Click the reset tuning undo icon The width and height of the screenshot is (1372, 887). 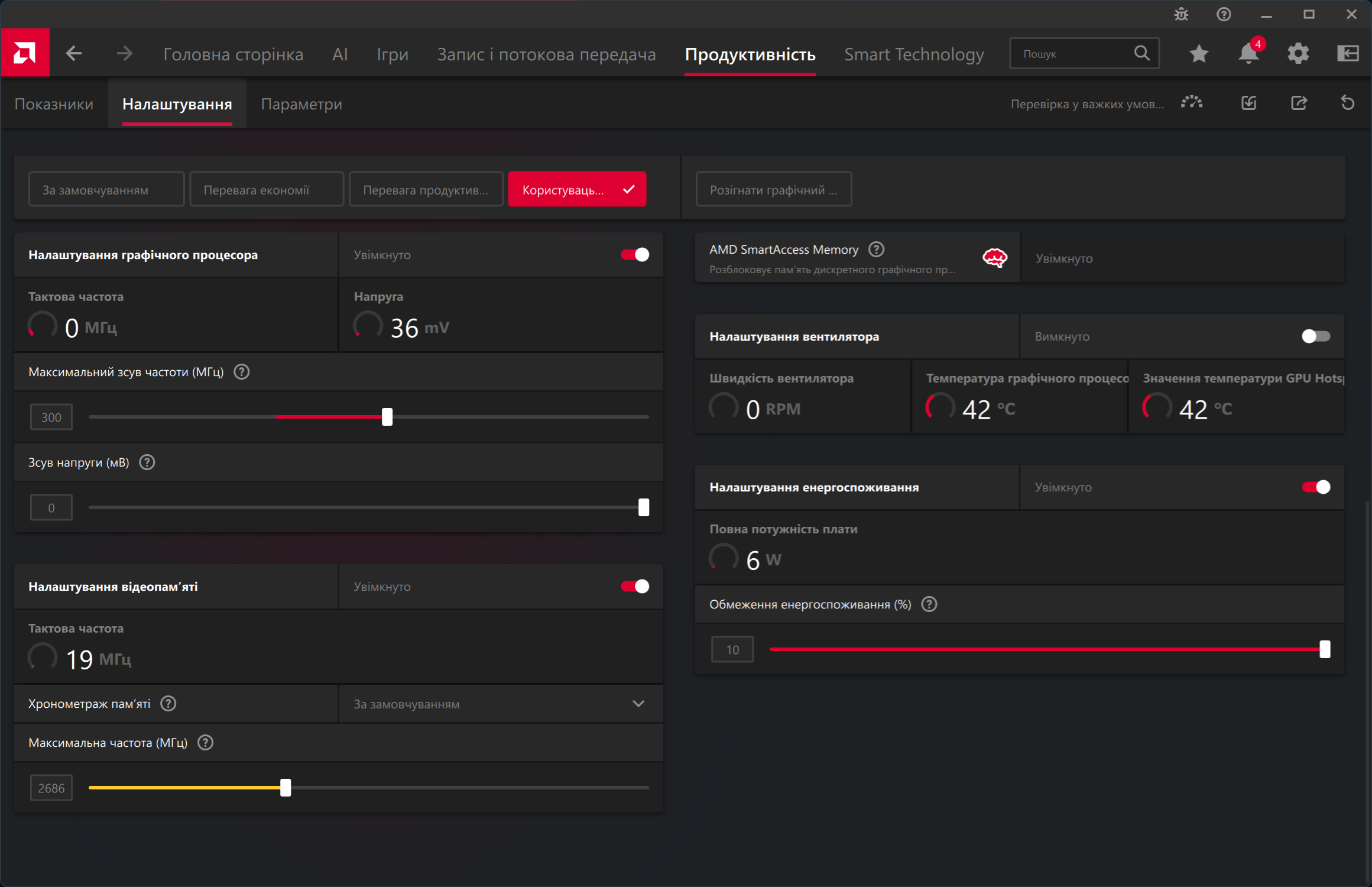click(x=1348, y=103)
